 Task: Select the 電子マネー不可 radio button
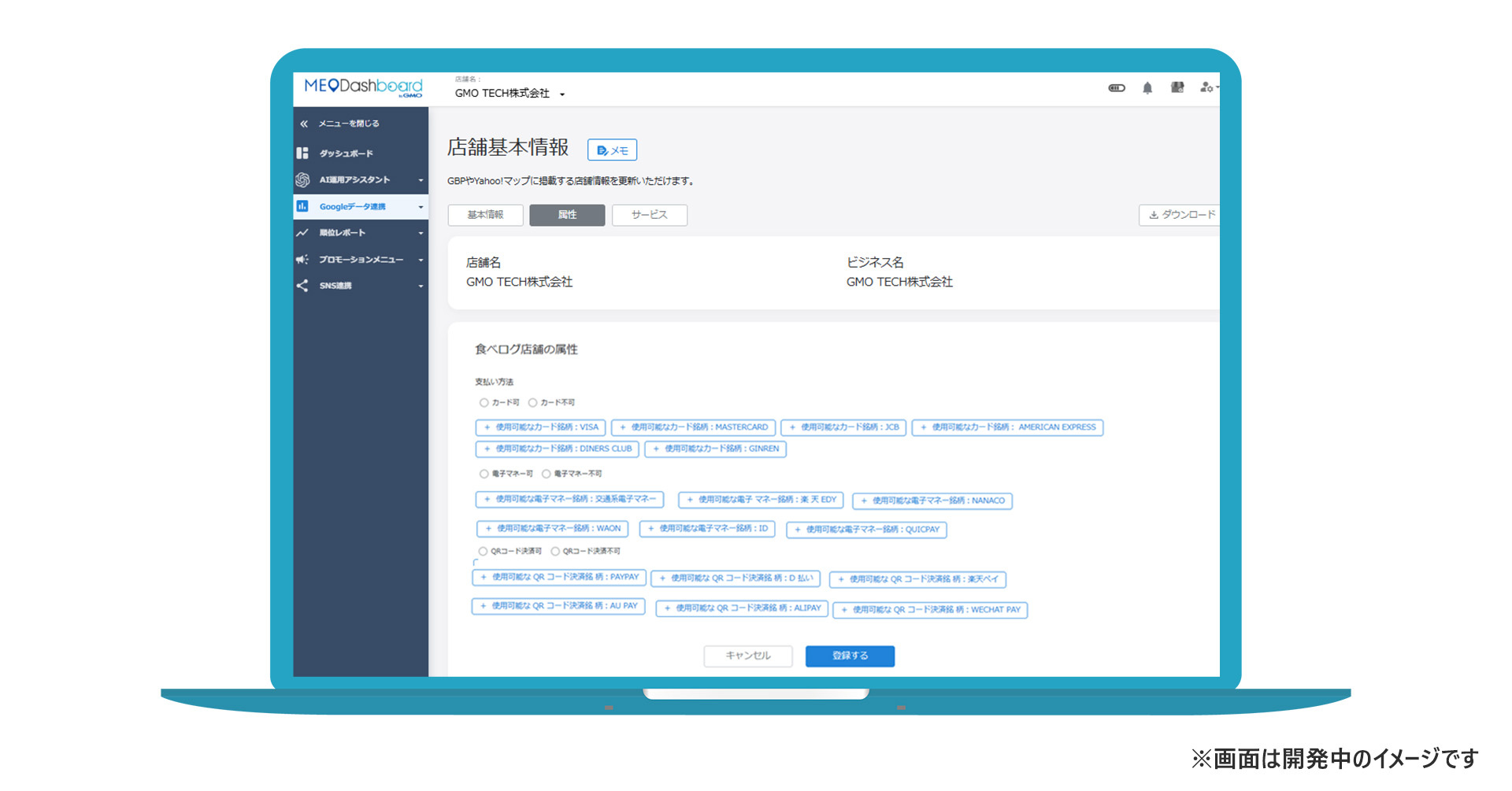click(x=546, y=474)
